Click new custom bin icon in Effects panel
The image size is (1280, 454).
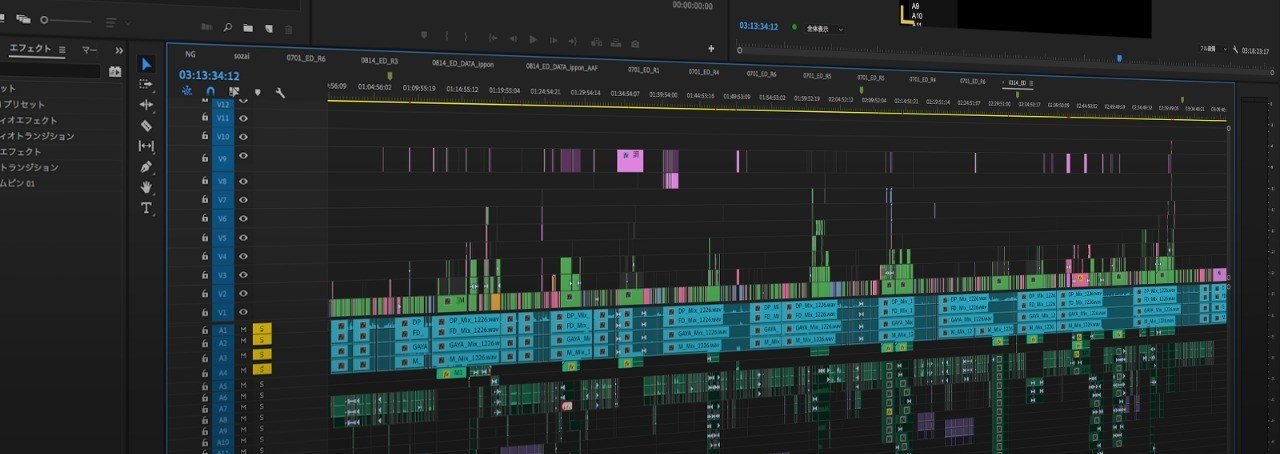click(115, 72)
